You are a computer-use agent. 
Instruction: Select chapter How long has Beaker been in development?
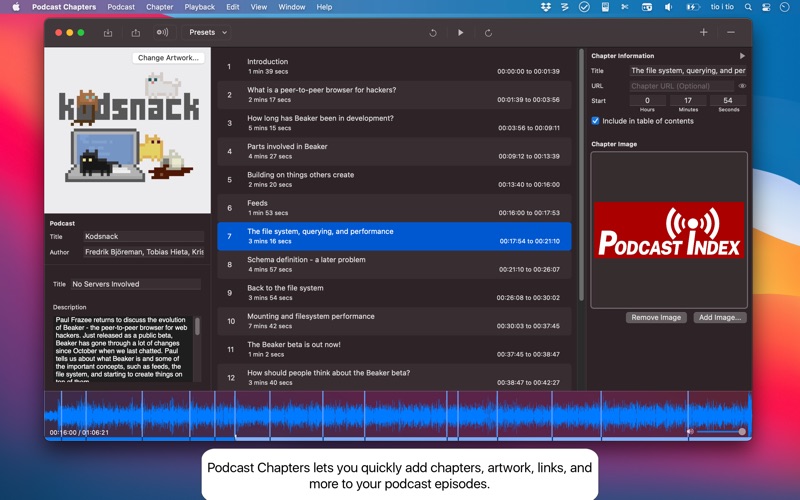click(394, 123)
